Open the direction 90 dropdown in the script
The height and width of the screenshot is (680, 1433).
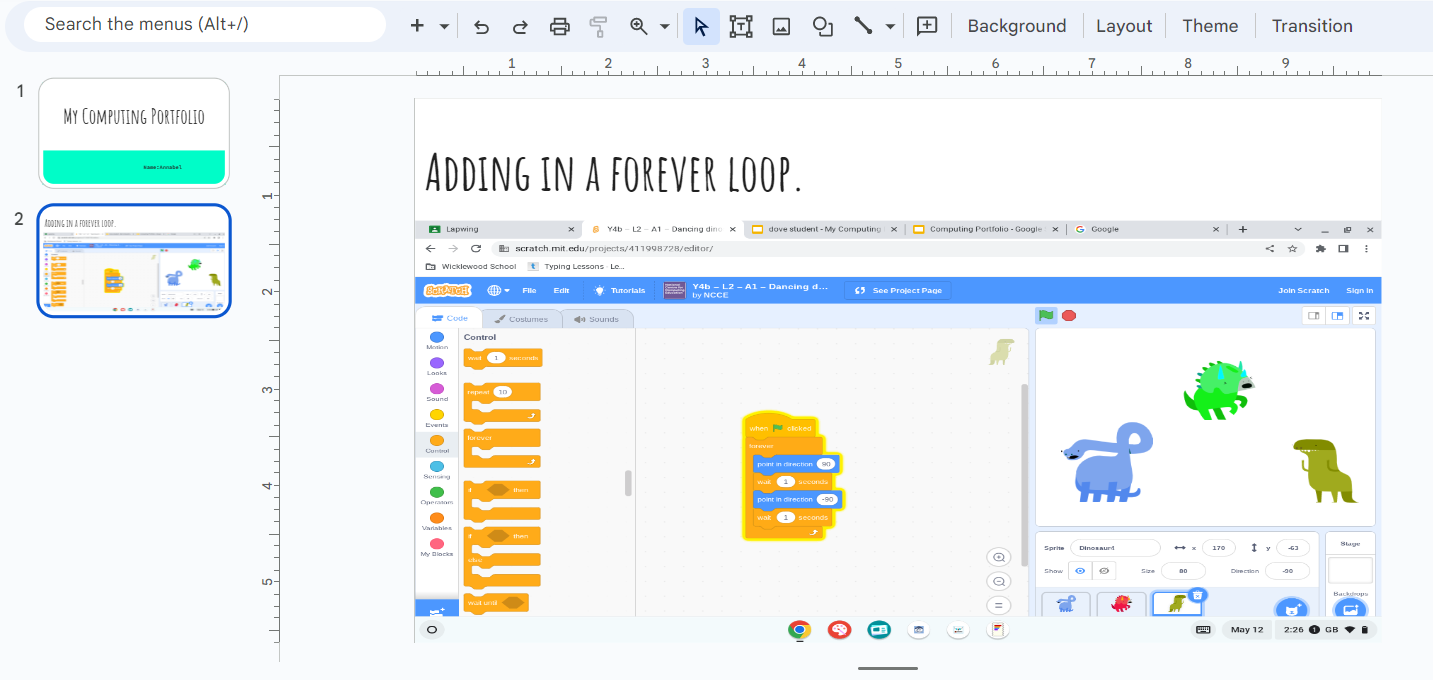pos(826,464)
